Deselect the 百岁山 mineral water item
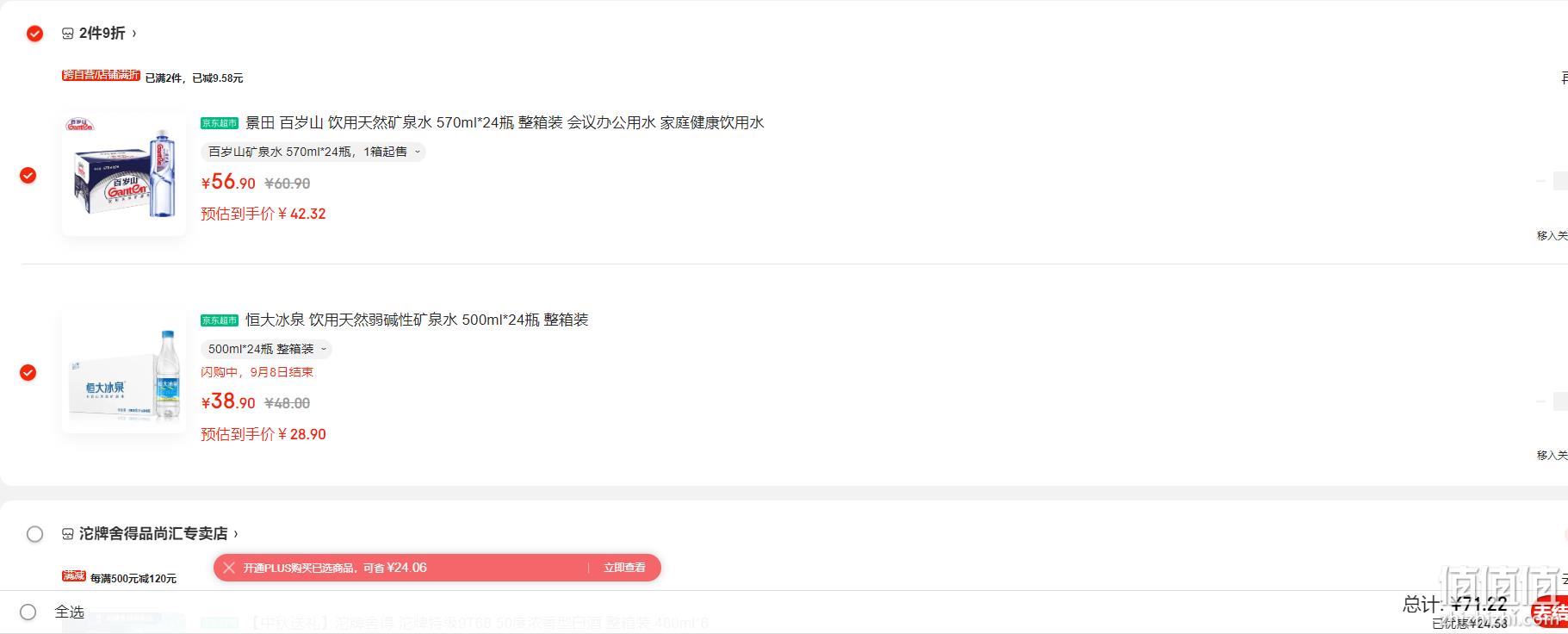 click(28, 176)
